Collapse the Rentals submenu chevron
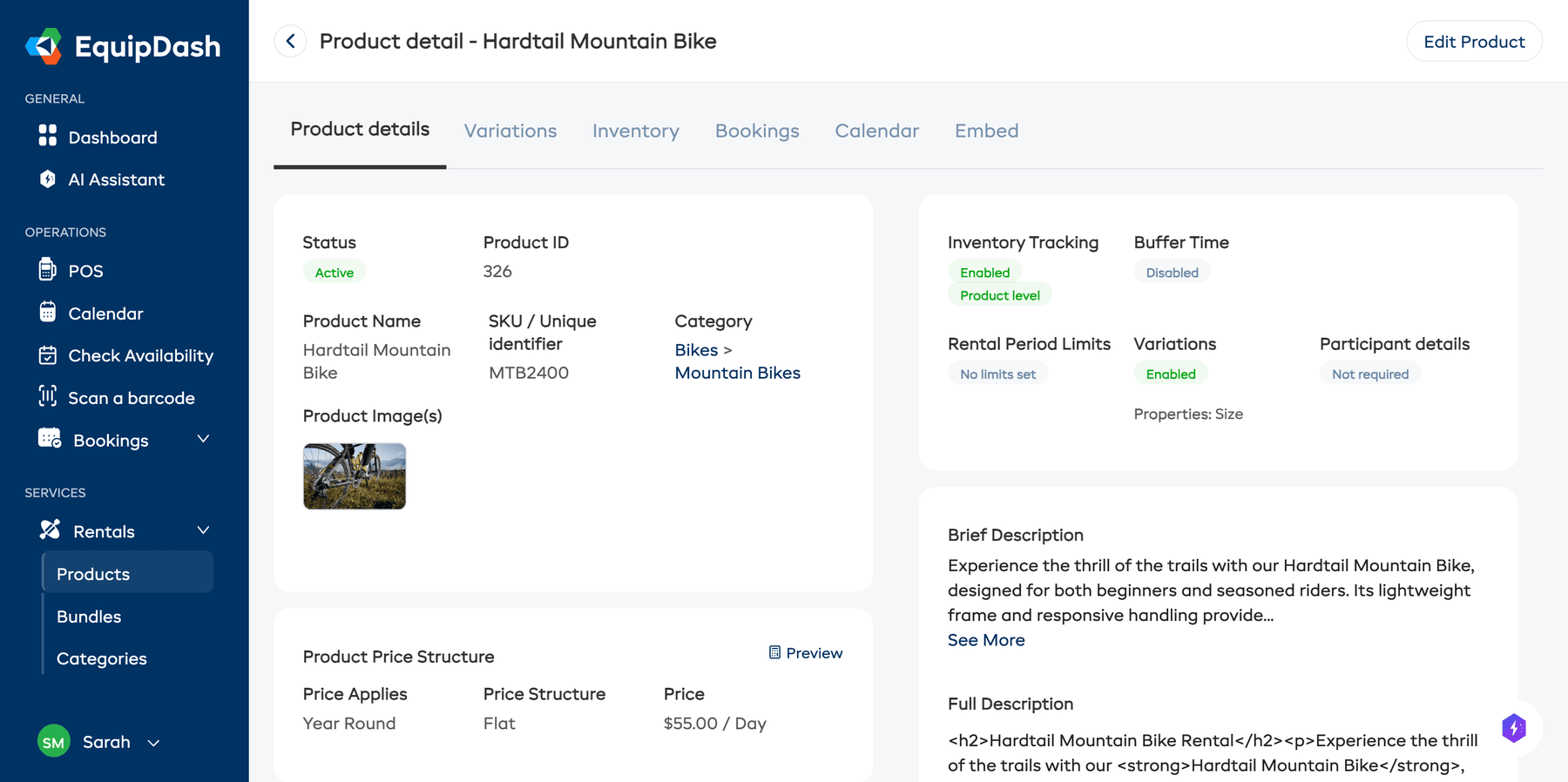 [203, 530]
